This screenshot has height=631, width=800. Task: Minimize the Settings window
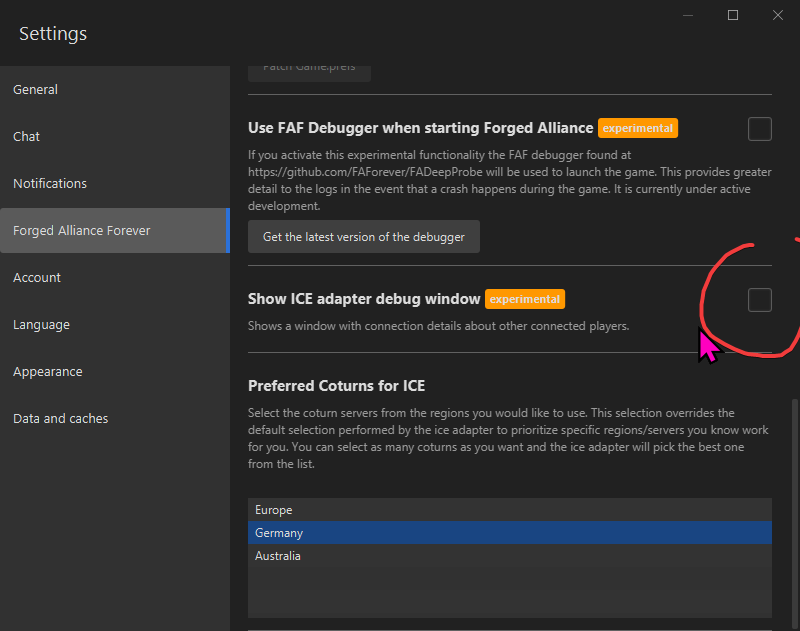click(688, 15)
